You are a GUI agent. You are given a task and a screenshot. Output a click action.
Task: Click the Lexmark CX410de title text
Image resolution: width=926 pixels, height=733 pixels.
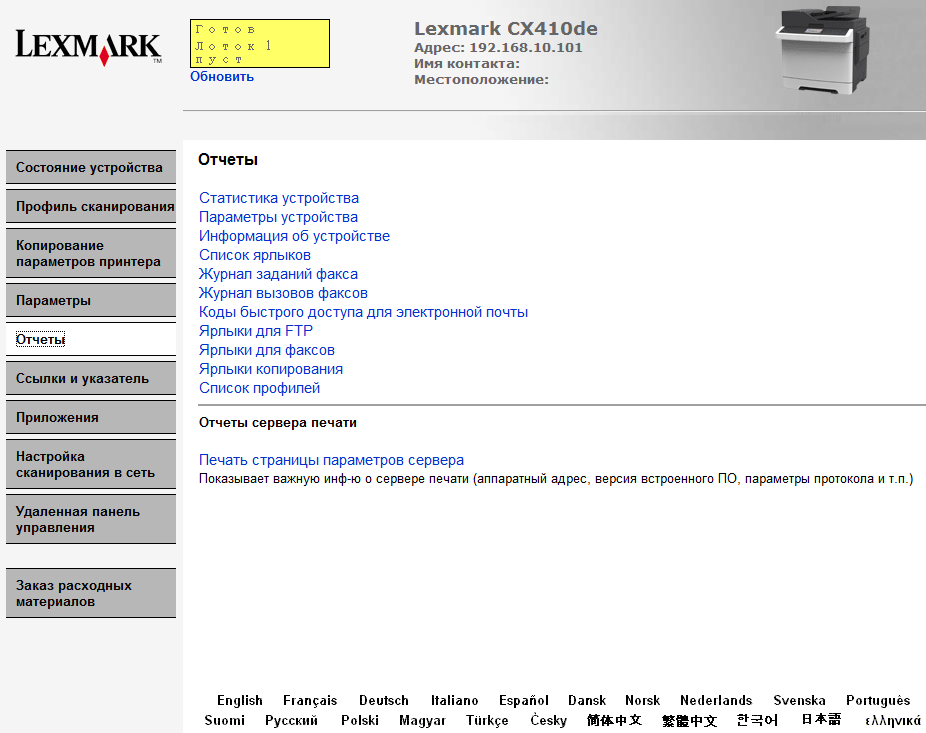pyautogui.click(x=506, y=28)
